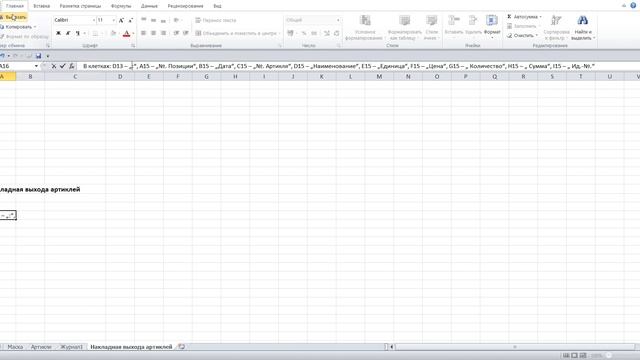
Task: Click the Undo quick-access icon
Action: coord(3,56)
